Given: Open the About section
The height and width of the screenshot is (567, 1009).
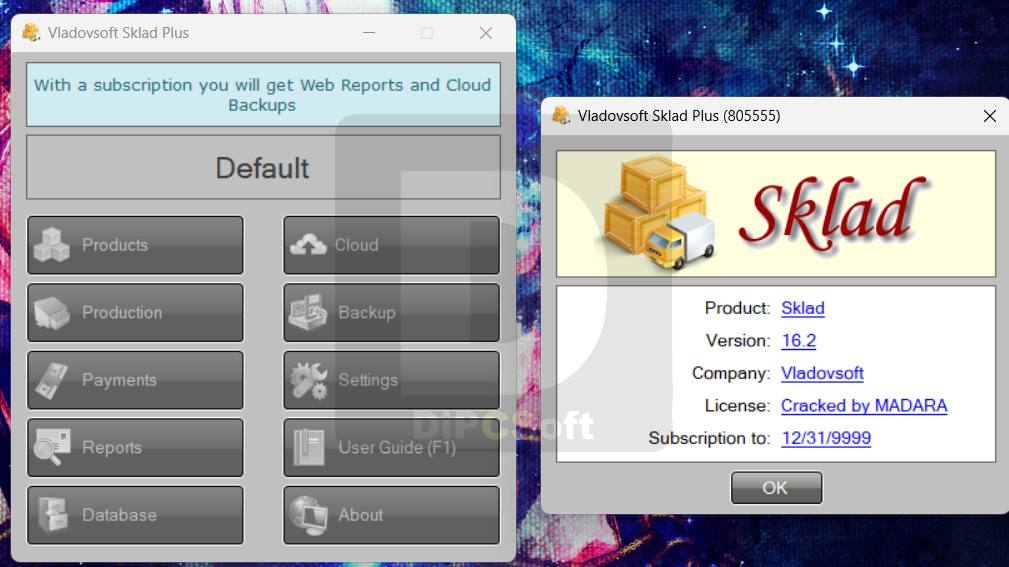Looking at the screenshot, I should [x=391, y=515].
